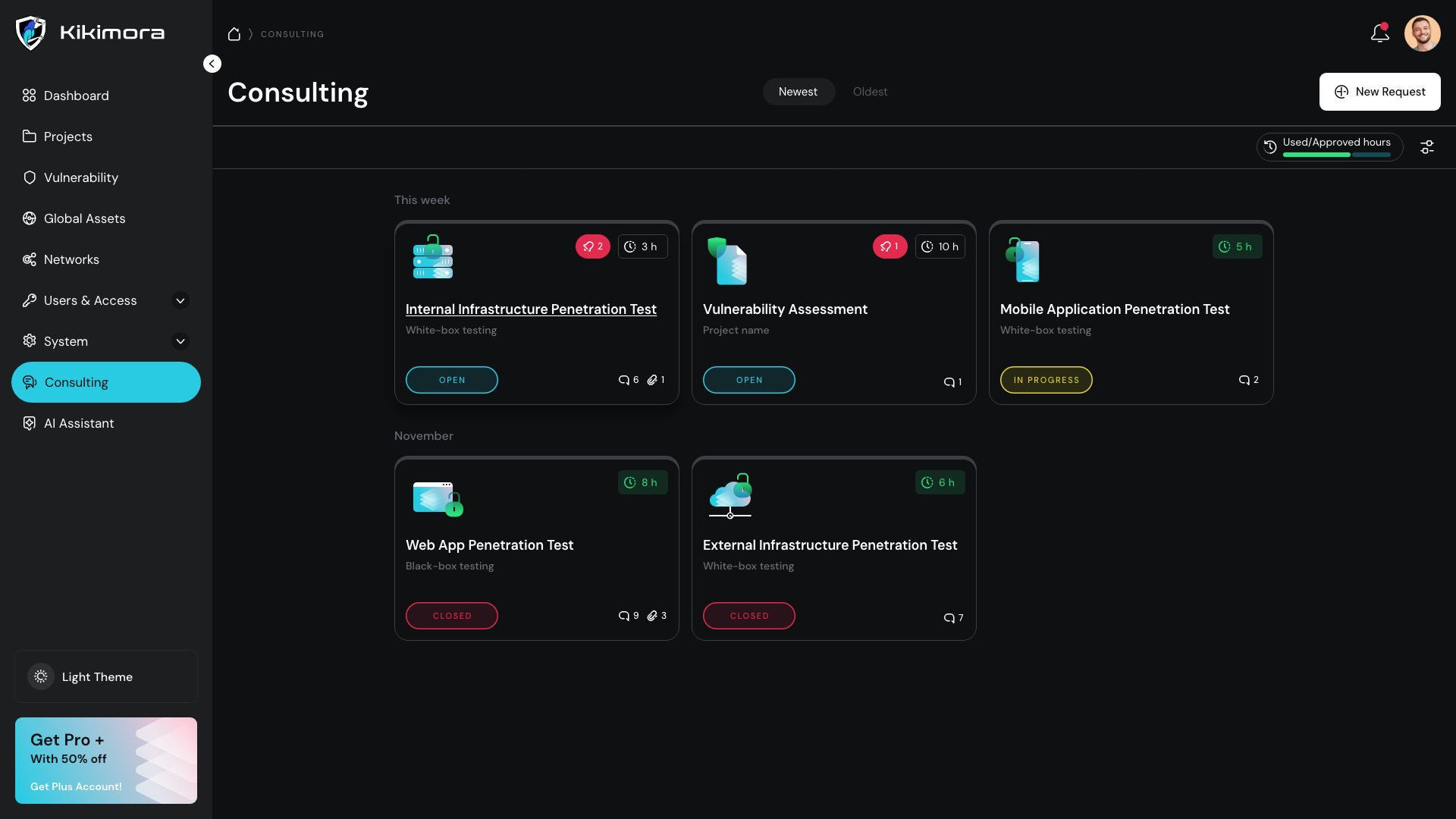Open the Vulnerability Assessment card title
1456x819 pixels.
[x=785, y=309]
